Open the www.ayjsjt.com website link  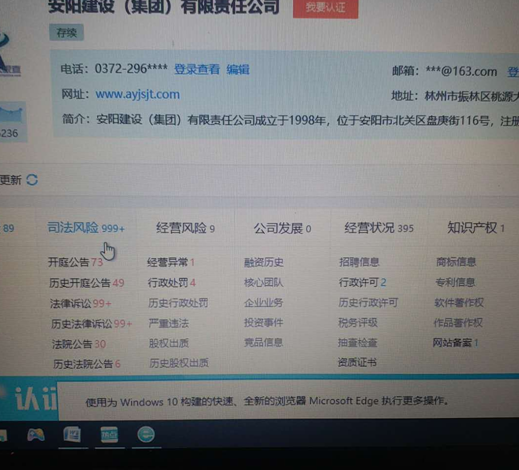(x=138, y=94)
